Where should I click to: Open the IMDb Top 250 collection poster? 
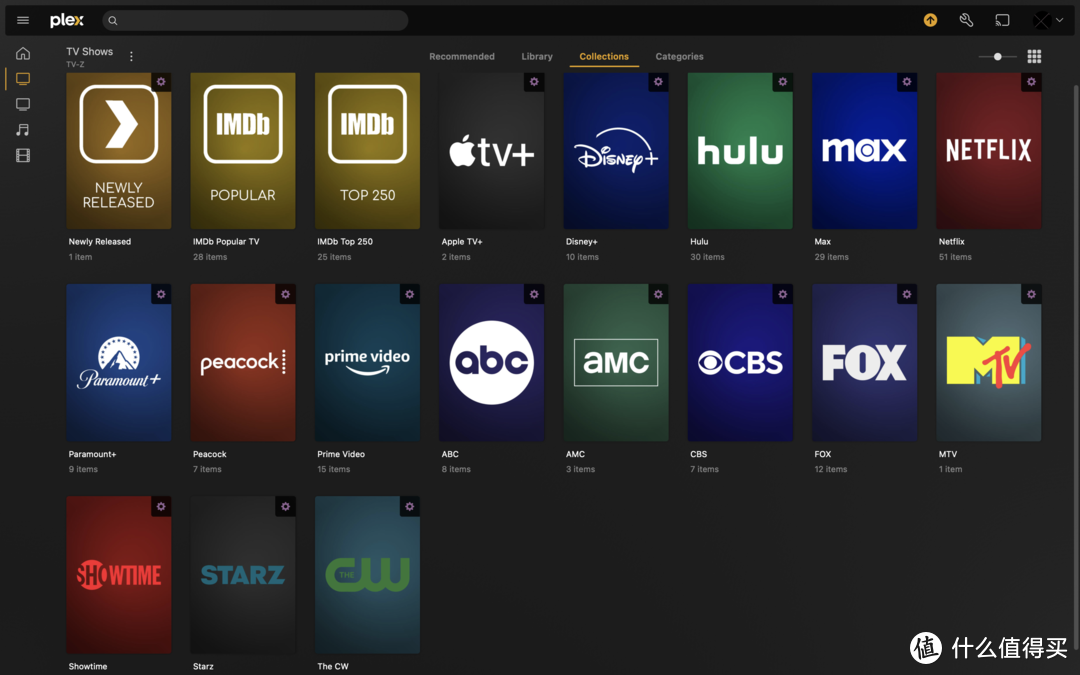coord(367,151)
